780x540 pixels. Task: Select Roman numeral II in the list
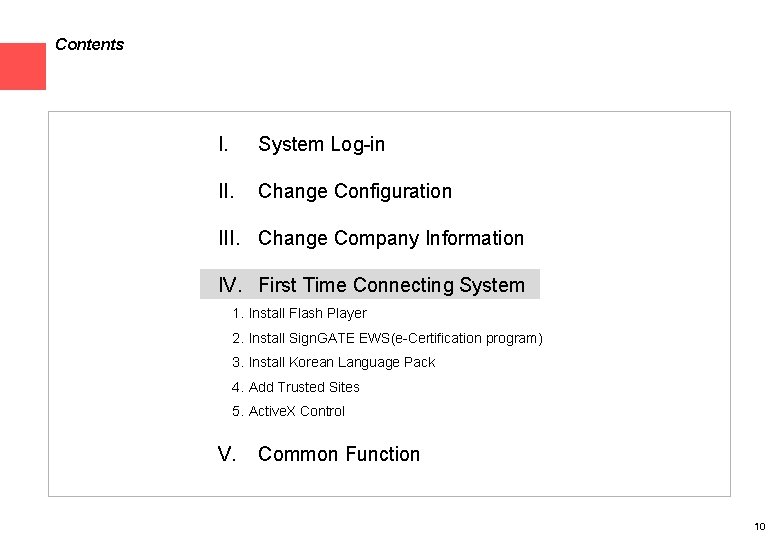click(225, 191)
